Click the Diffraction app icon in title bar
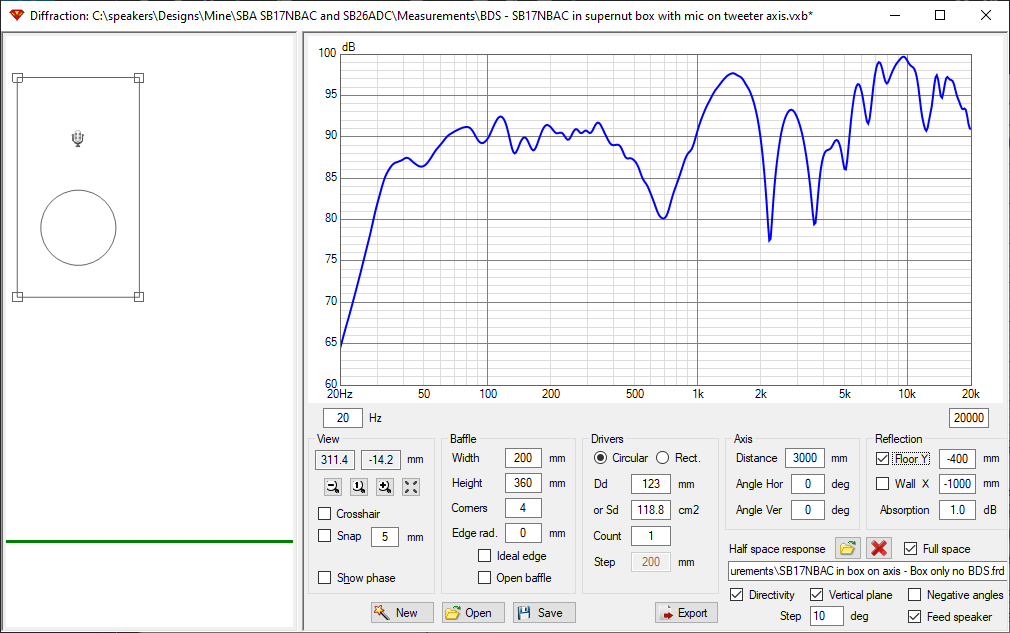Screen dimensions: 1010x633 [17, 15]
